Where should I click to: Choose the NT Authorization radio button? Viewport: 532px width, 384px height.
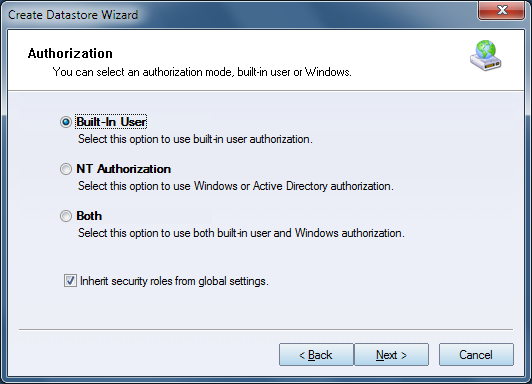(x=65, y=169)
